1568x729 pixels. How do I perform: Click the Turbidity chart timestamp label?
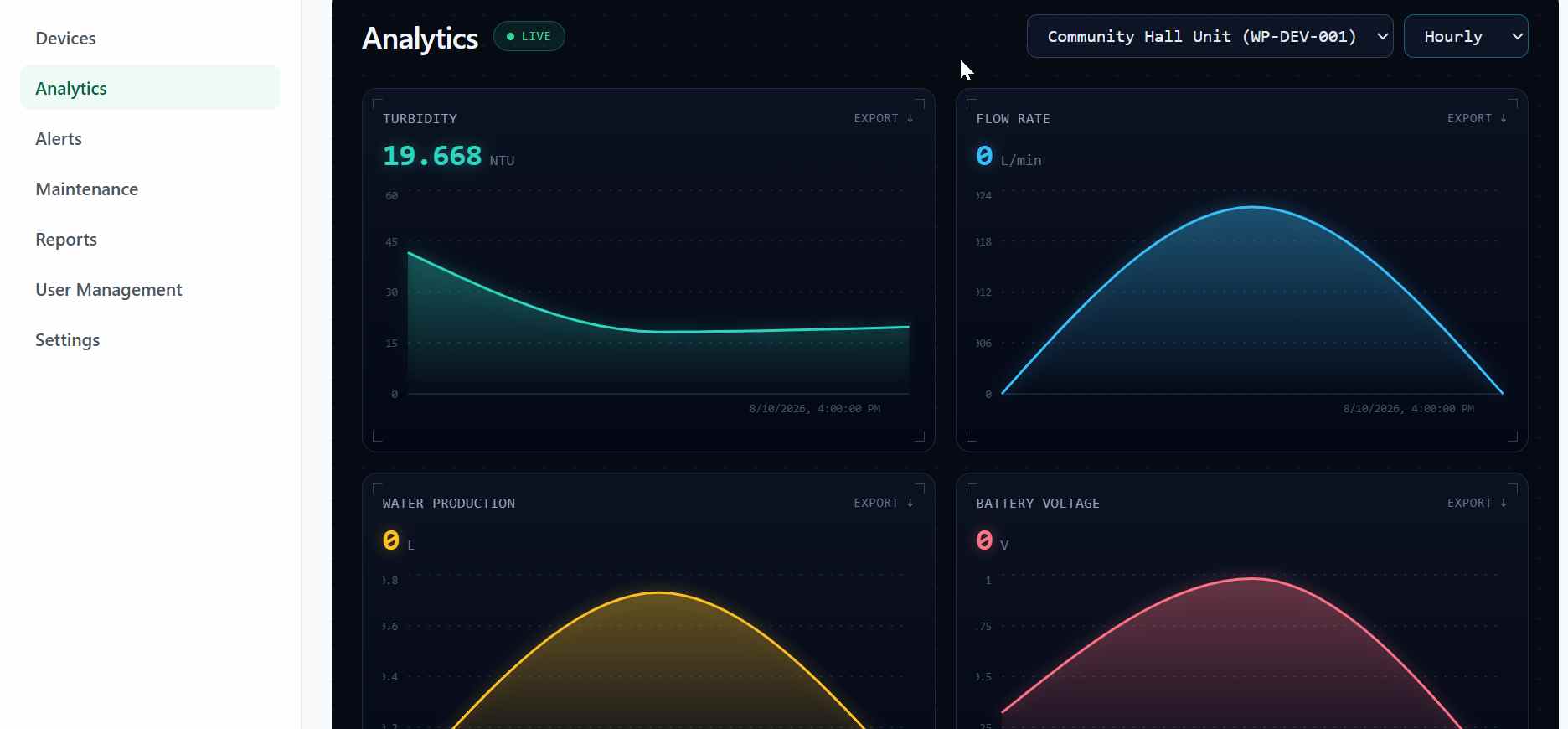pyautogui.click(x=815, y=409)
